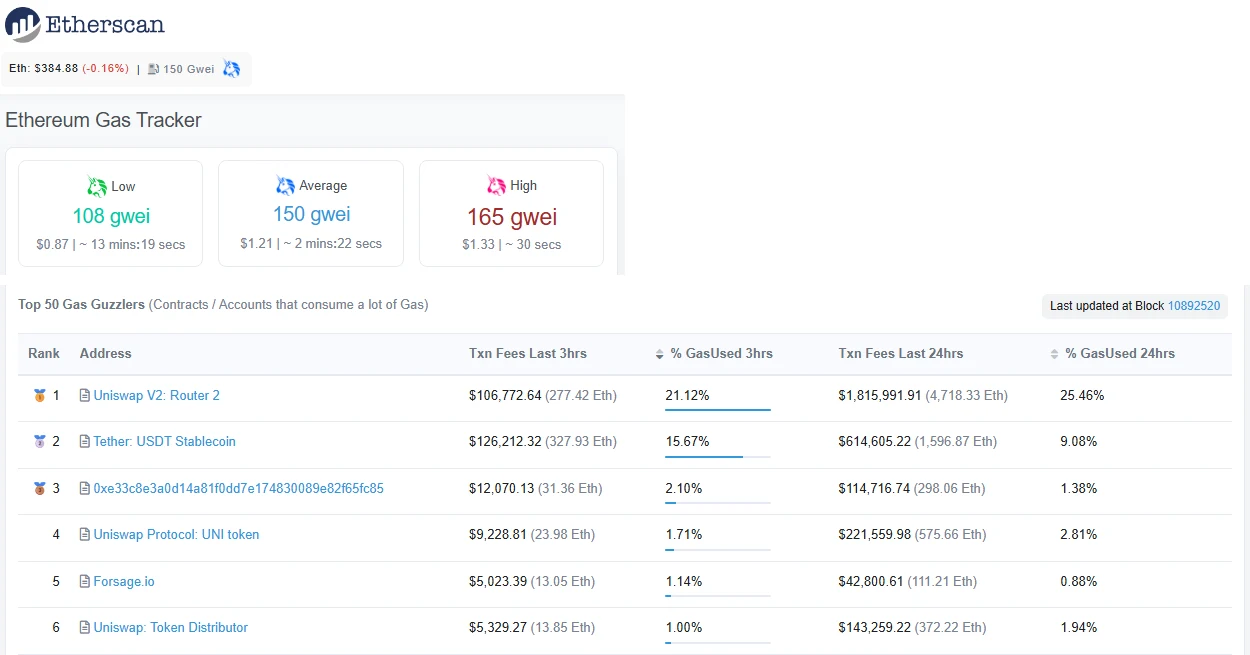The height and width of the screenshot is (655, 1250).
Task: Click the pink unicorn icon beside High
Action: click(x=496, y=185)
